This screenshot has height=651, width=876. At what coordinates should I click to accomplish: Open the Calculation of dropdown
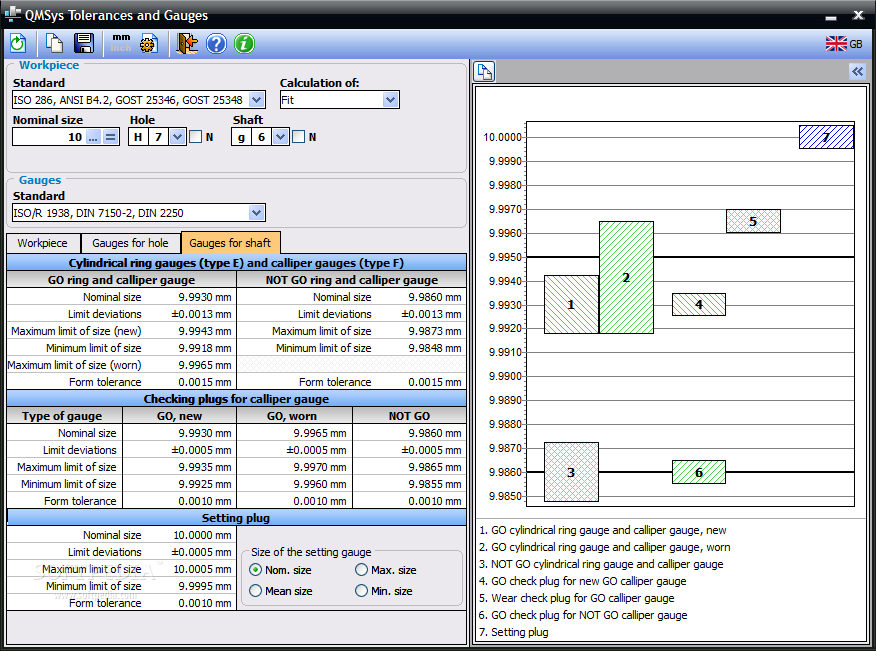click(x=391, y=100)
